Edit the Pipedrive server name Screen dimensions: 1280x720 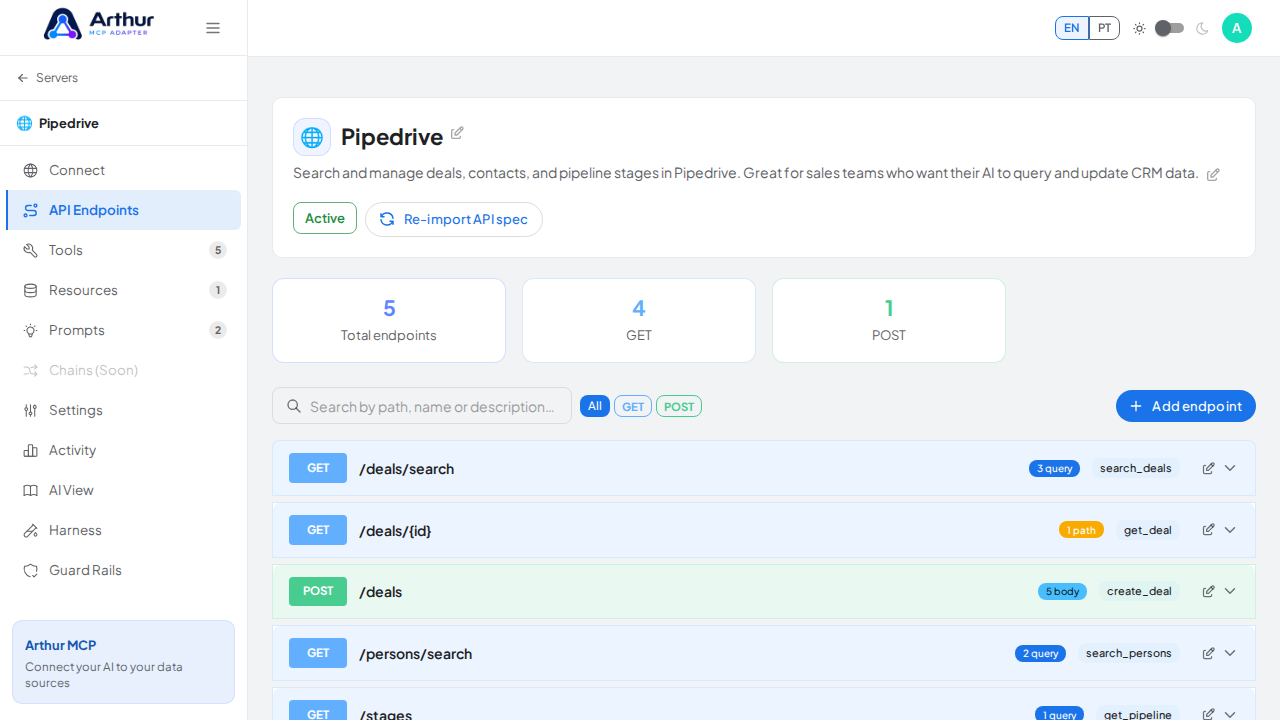457,133
